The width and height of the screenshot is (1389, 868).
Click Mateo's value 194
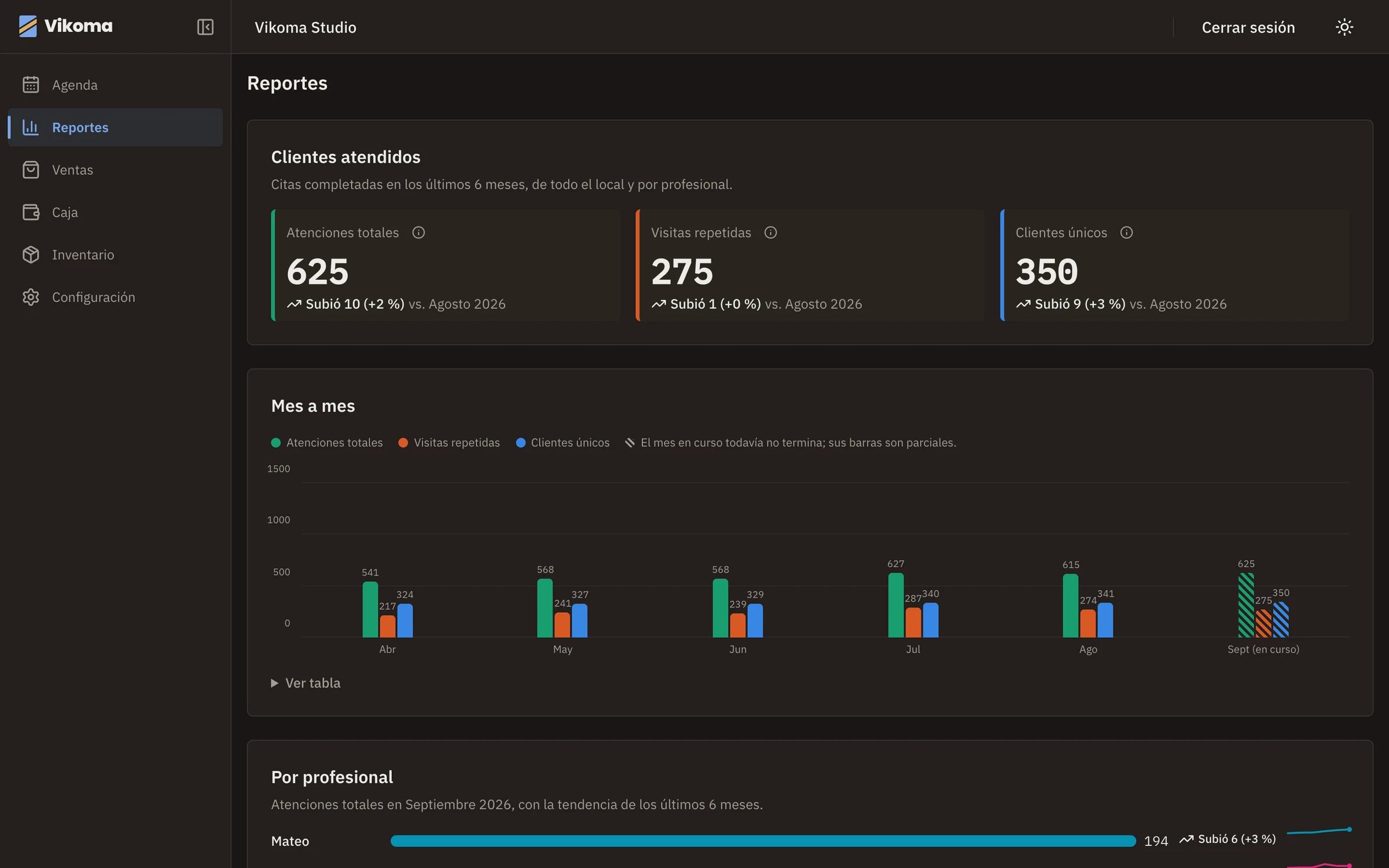(1156, 841)
